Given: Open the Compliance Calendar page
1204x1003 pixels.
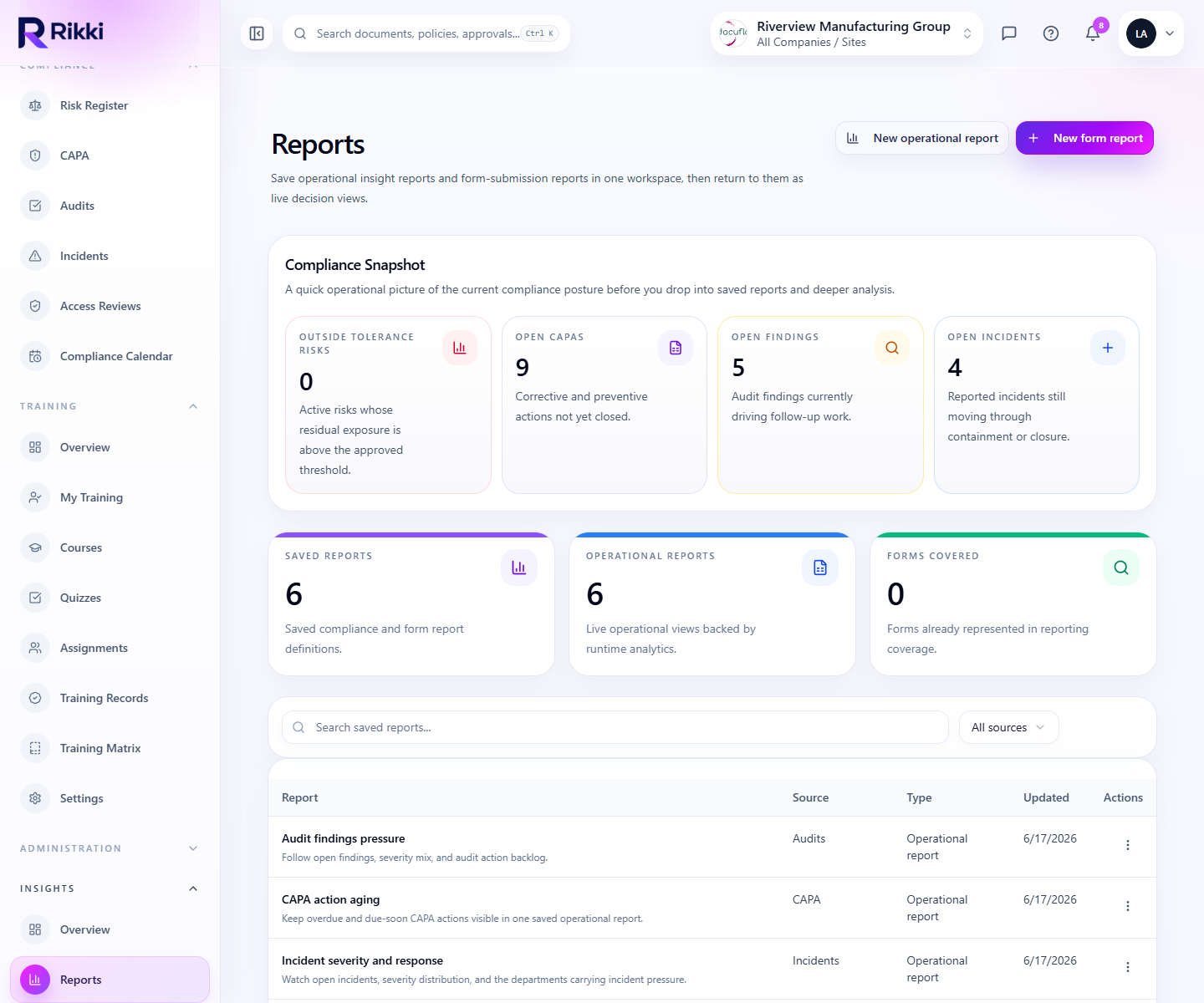Looking at the screenshot, I should click(x=110, y=356).
